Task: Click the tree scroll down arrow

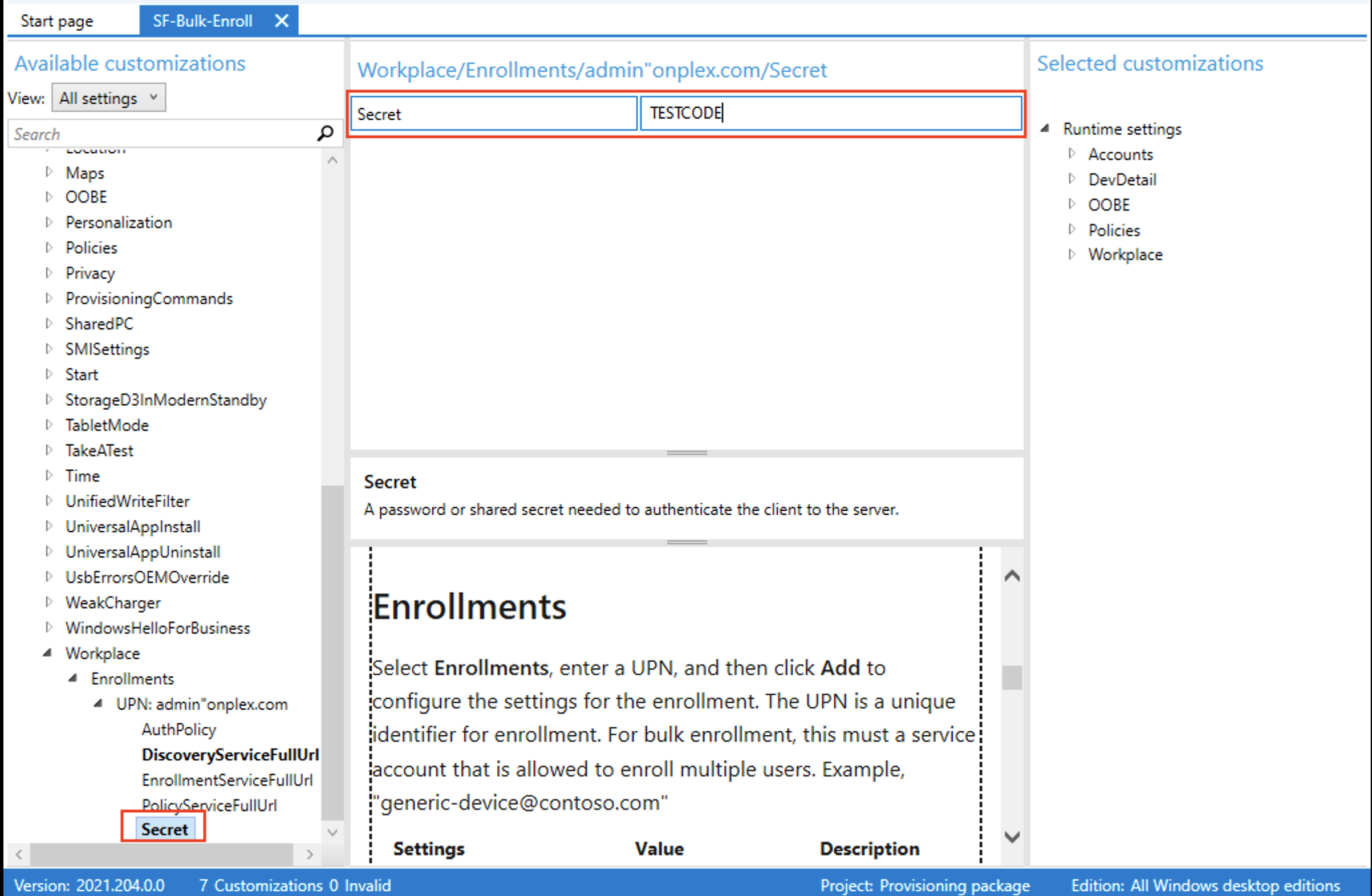Action: 332,832
